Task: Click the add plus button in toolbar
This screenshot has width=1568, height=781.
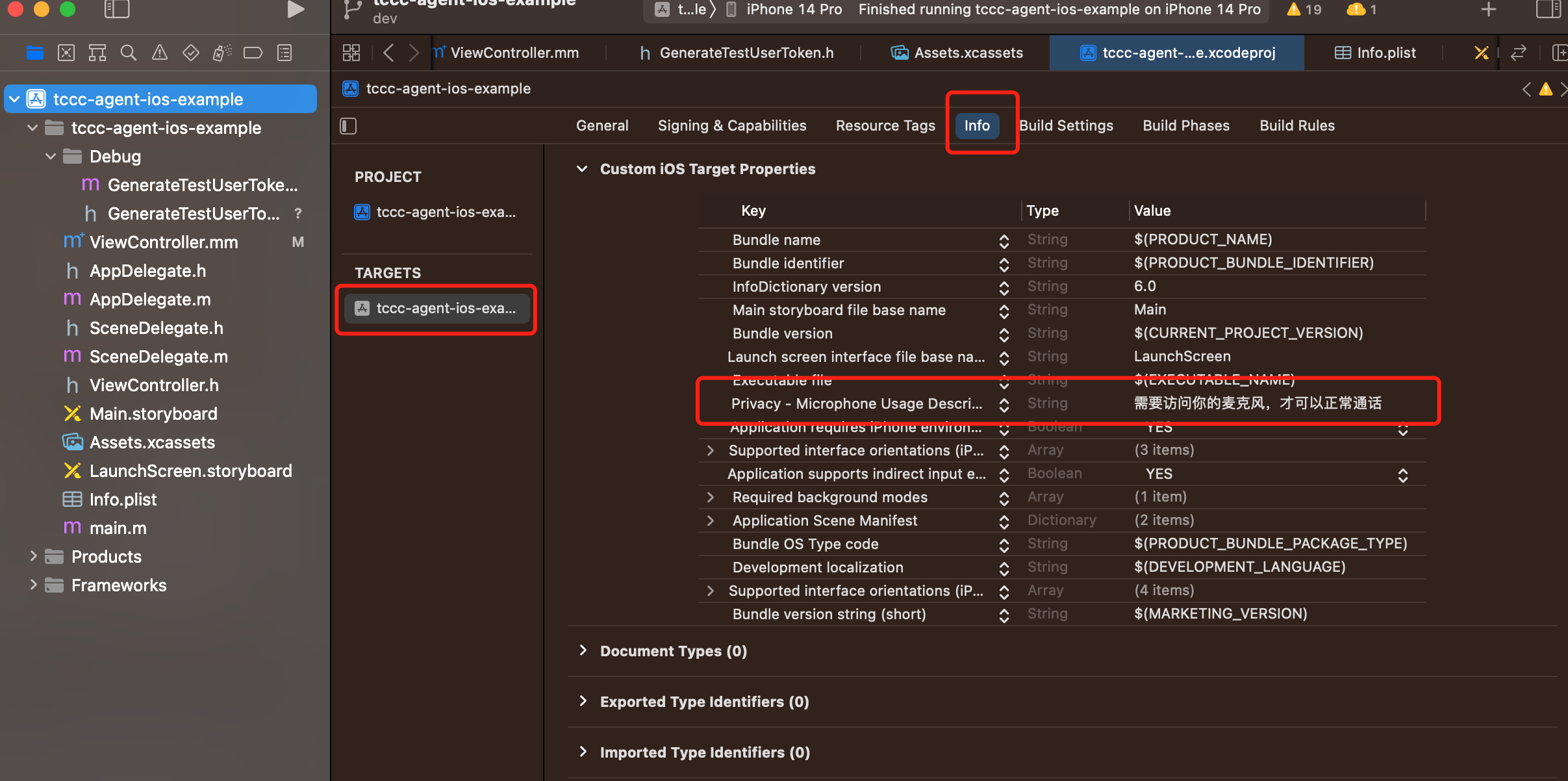Action: pyautogui.click(x=1488, y=10)
